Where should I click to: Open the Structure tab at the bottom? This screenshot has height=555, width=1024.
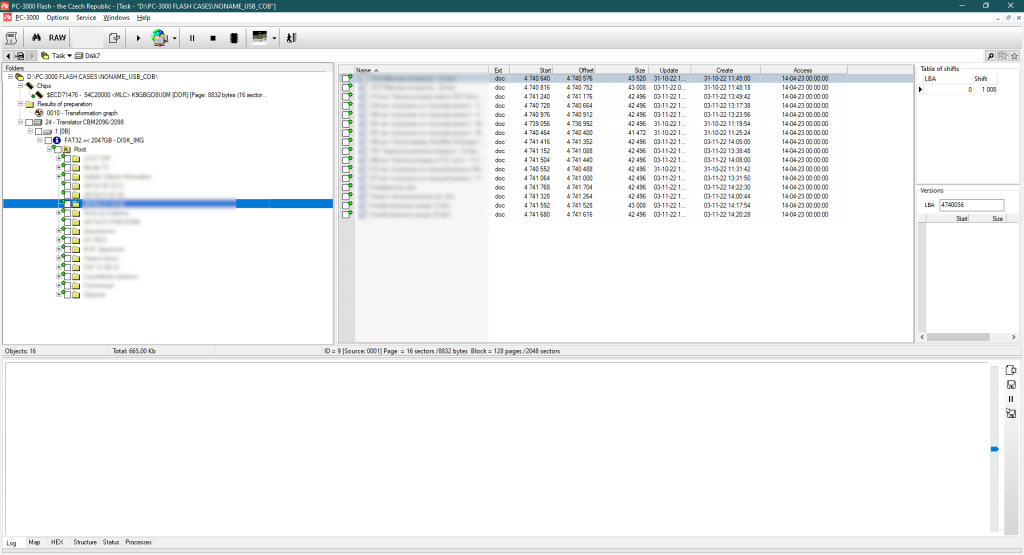click(85, 542)
